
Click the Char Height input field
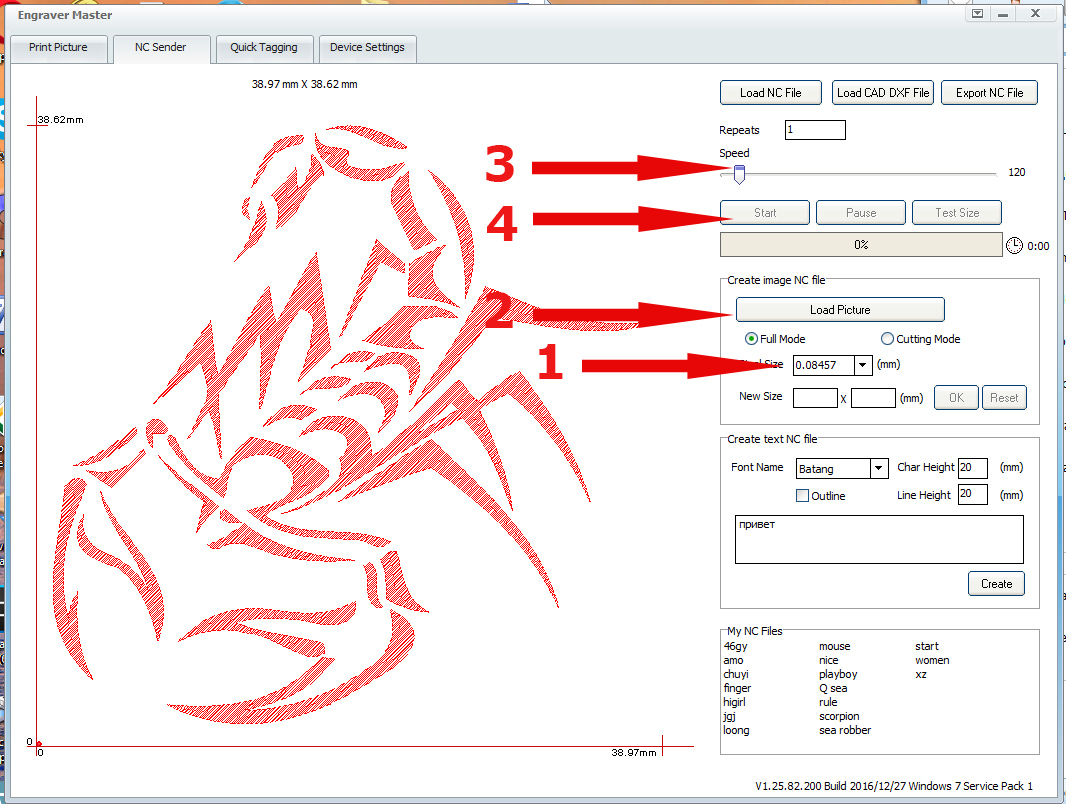(x=972, y=468)
